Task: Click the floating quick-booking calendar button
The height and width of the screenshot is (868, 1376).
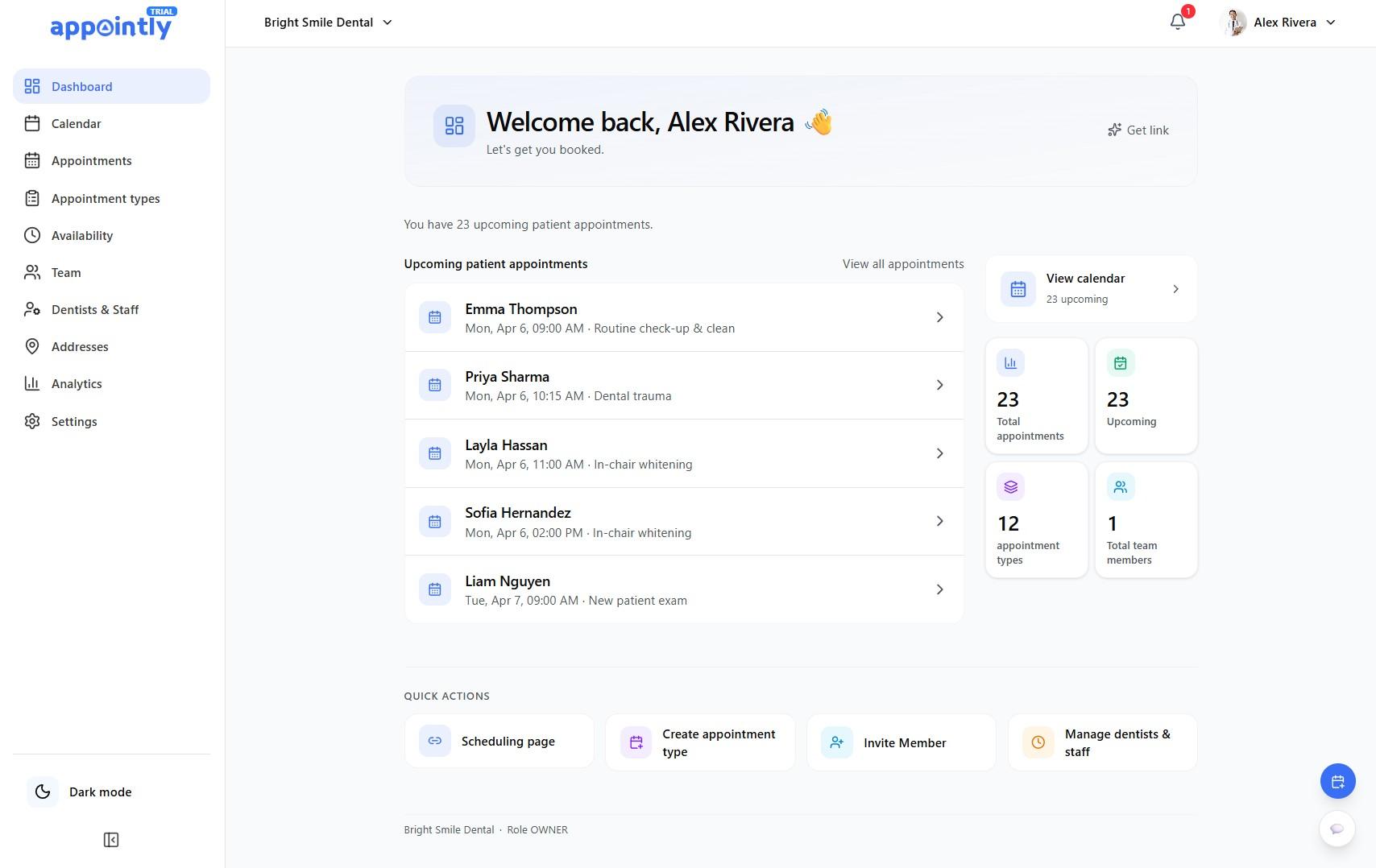Action: pyautogui.click(x=1337, y=781)
